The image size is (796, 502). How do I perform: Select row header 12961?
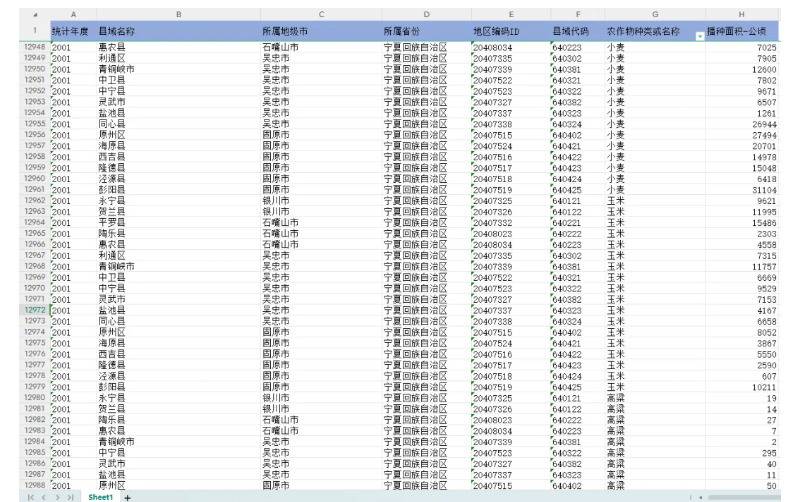pos(35,189)
